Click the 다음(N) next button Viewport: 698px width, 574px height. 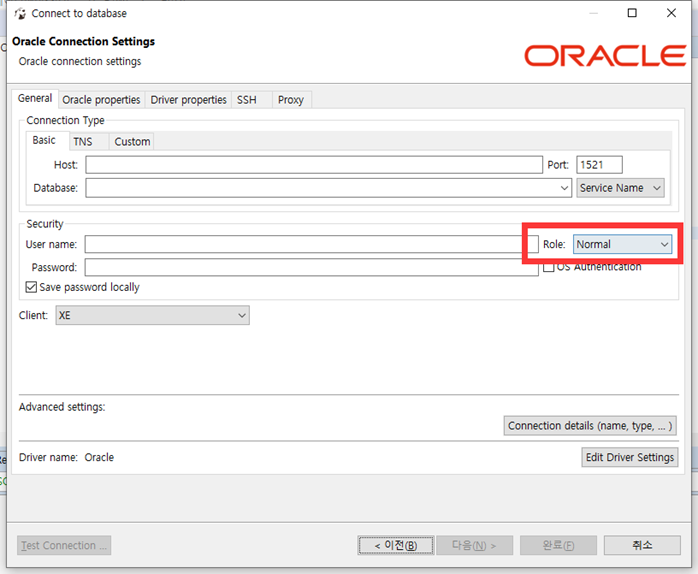[x=475, y=546]
